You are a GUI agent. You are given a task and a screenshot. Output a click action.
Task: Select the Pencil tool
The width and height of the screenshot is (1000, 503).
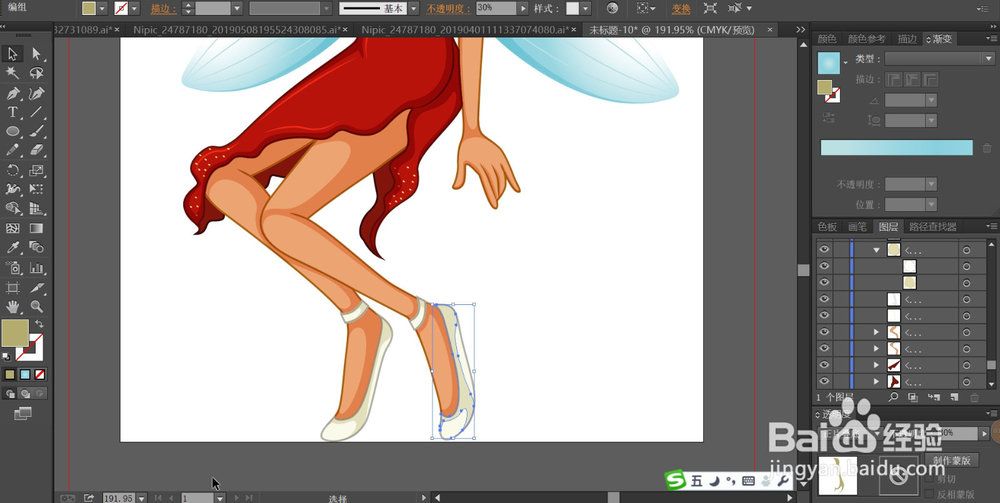click(x=13, y=150)
